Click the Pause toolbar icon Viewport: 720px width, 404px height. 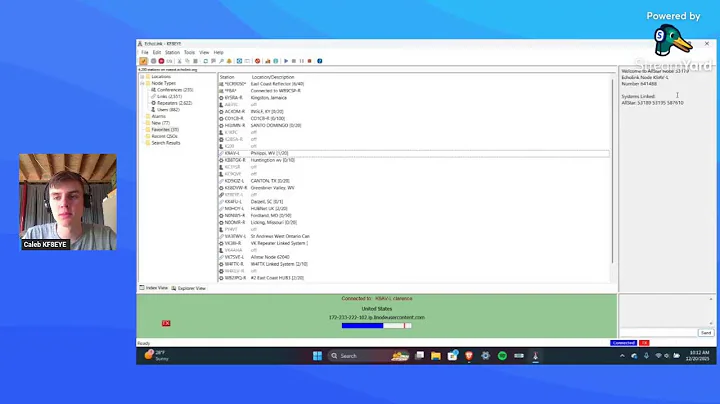pos(302,61)
